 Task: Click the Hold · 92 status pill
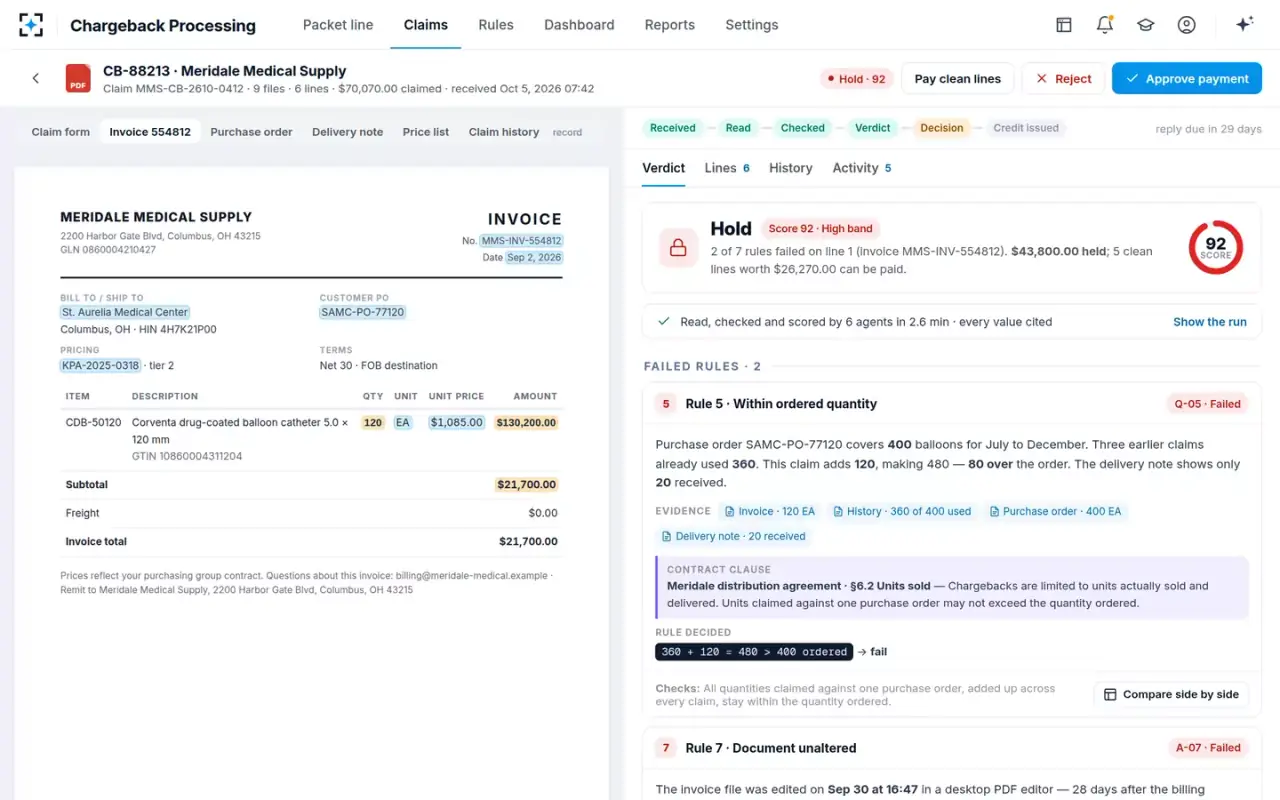(x=856, y=79)
